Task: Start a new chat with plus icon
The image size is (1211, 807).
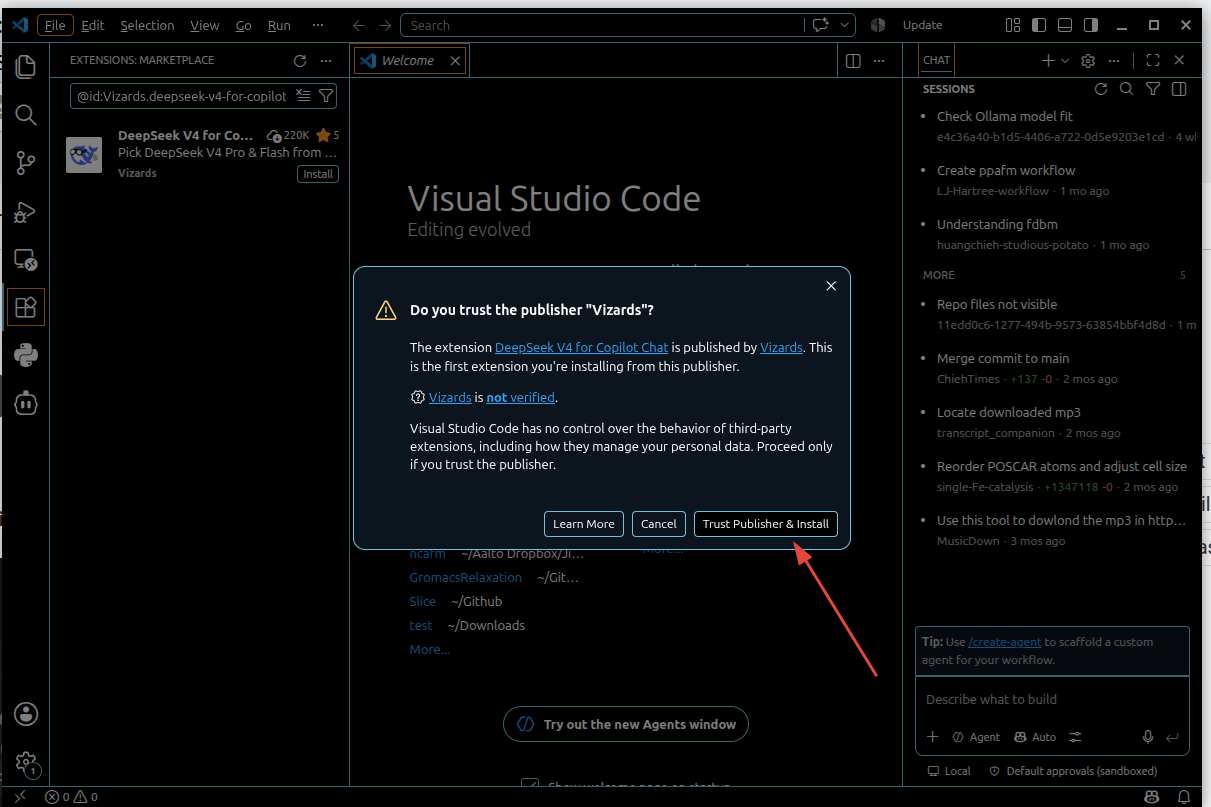Action: pyautogui.click(x=1048, y=61)
